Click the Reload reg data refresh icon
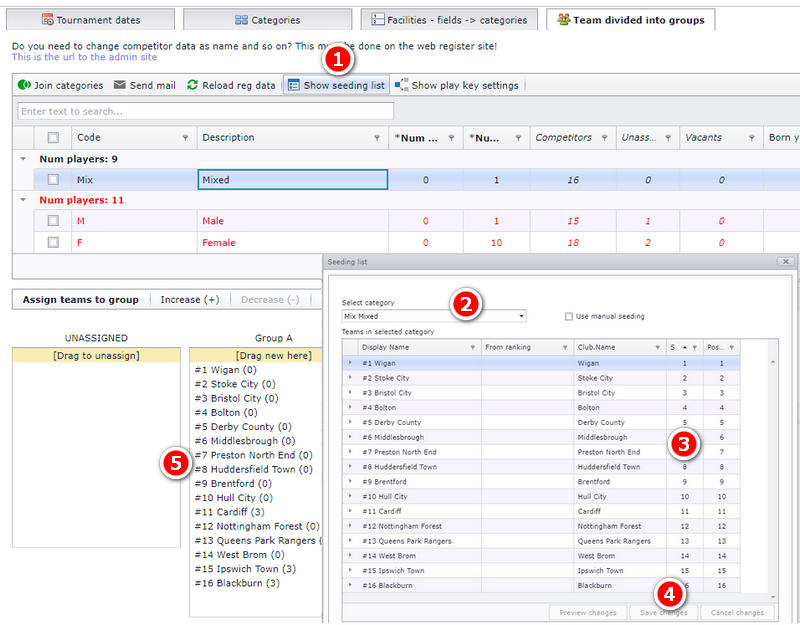 [192, 85]
